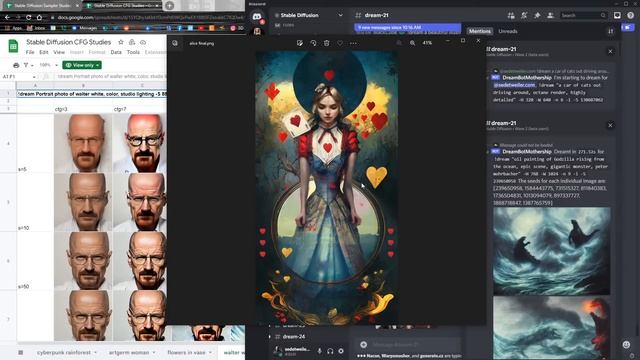Delete image with trash icon in viewer
This screenshot has width=640, height=360.
(327, 43)
